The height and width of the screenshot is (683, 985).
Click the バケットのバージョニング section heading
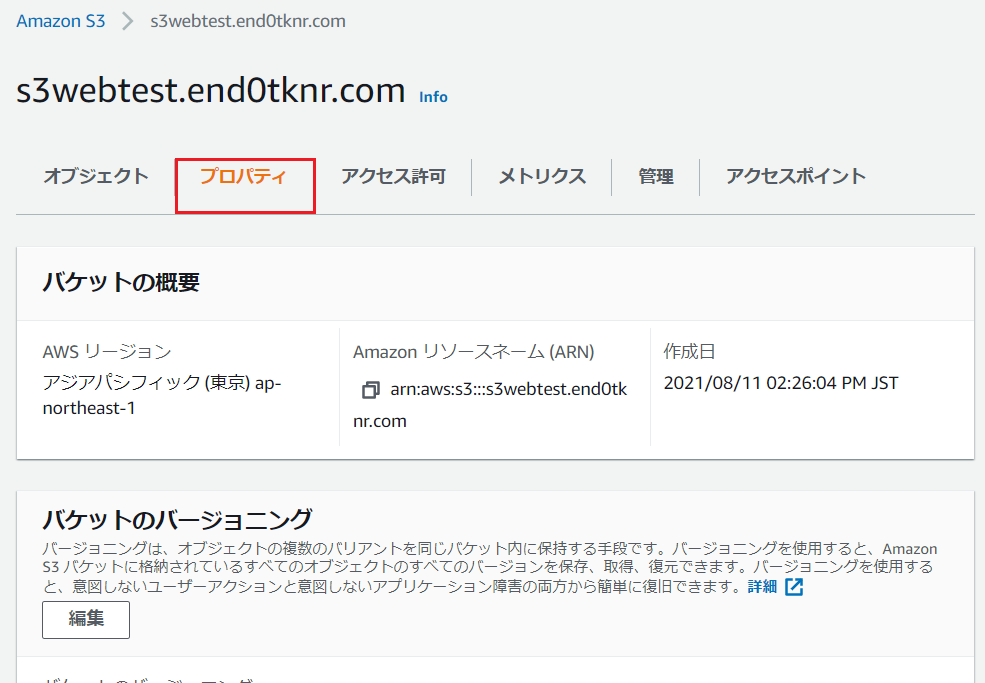tap(177, 520)
